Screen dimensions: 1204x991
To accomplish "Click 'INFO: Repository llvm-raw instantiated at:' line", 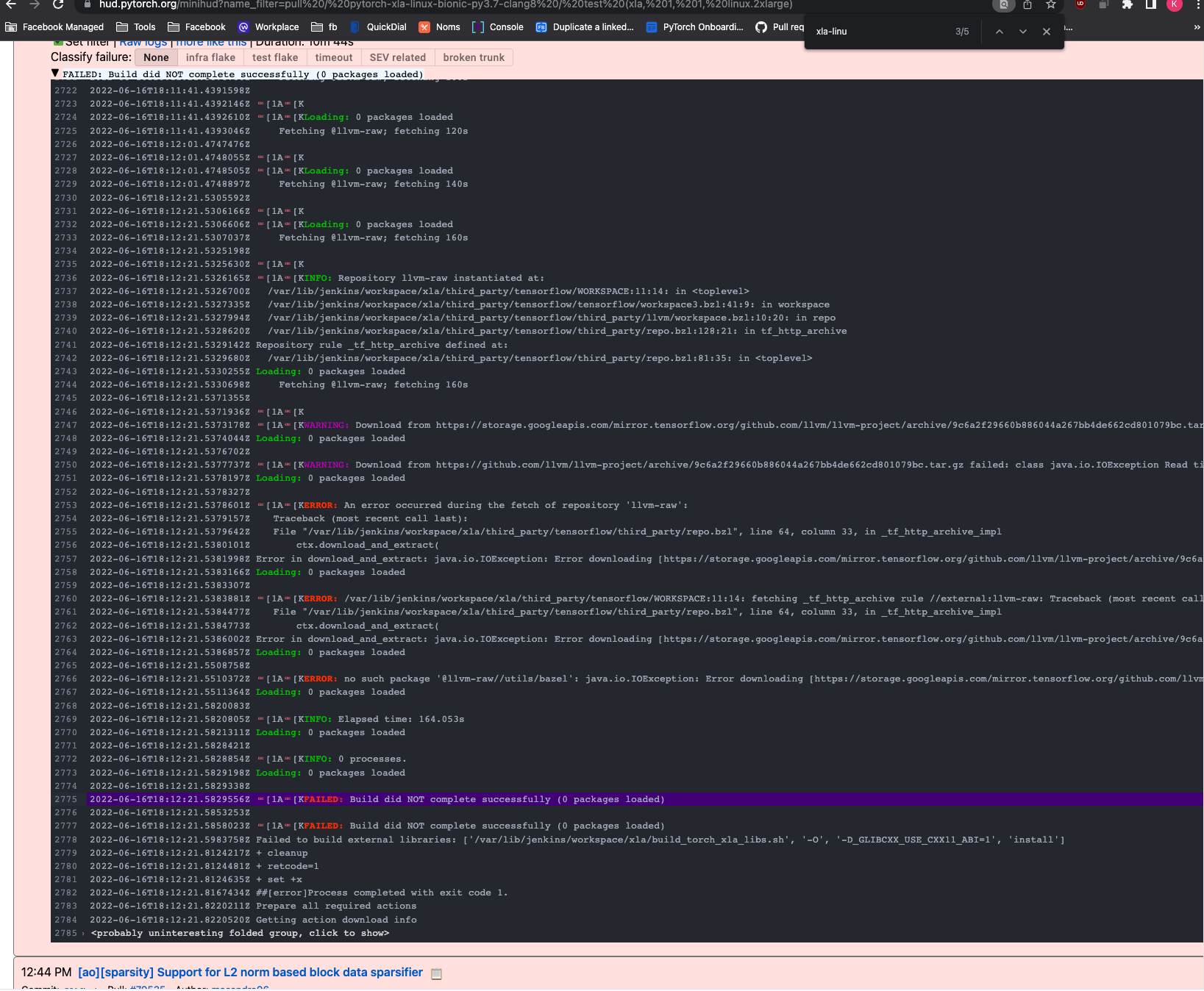I will (x=424, y=278).
